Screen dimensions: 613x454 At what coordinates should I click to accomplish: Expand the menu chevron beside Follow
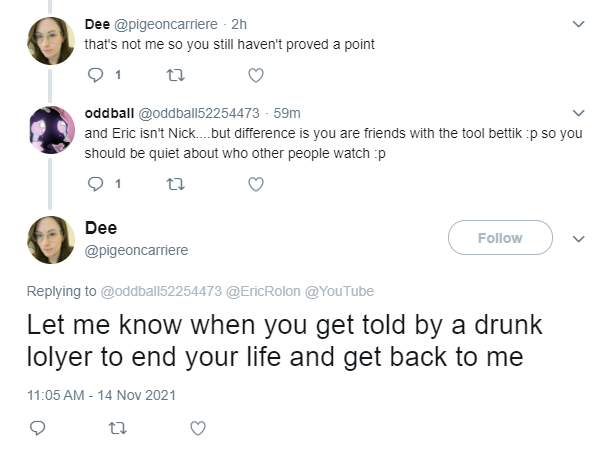[578, 239]
